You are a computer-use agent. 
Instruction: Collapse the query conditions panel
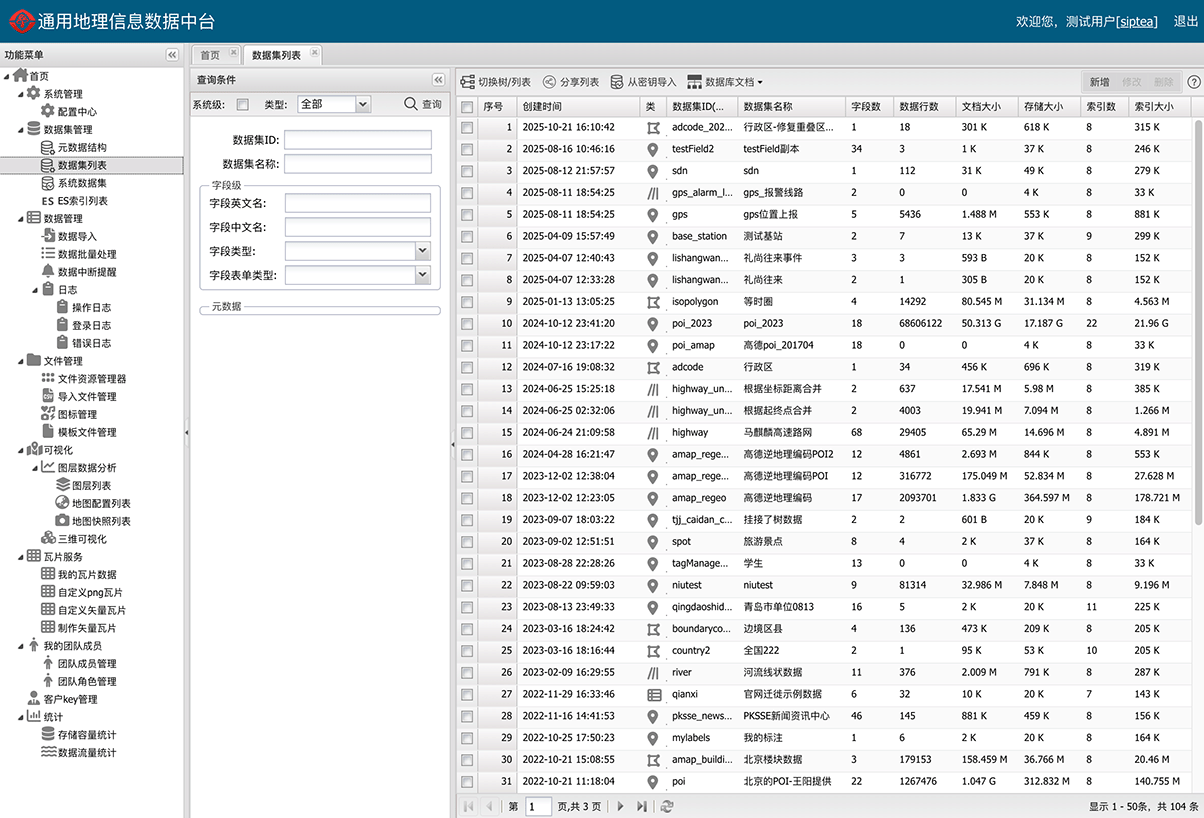coord(438,80)
